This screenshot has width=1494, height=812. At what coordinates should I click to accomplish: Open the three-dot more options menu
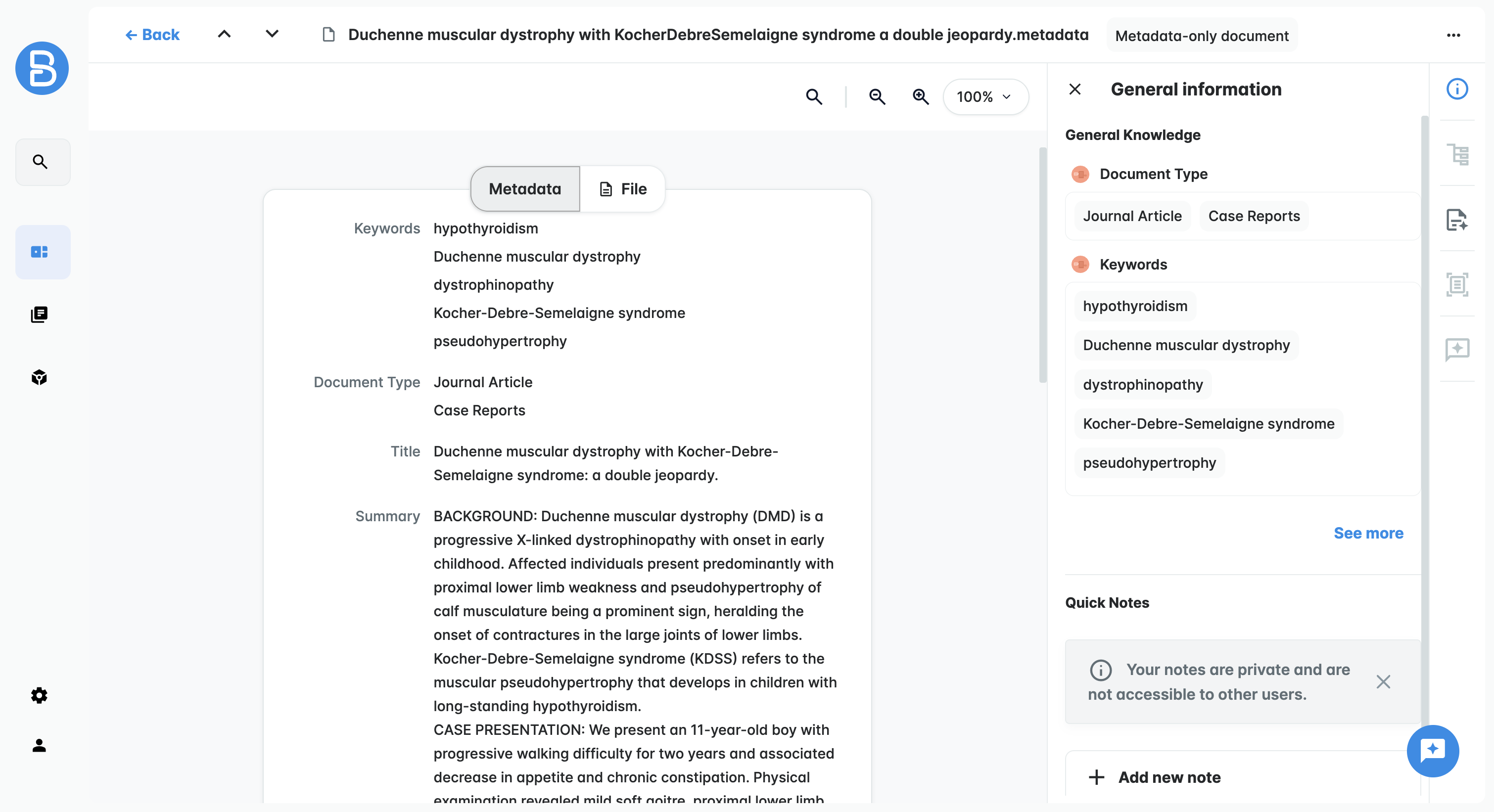(1453, 35)
